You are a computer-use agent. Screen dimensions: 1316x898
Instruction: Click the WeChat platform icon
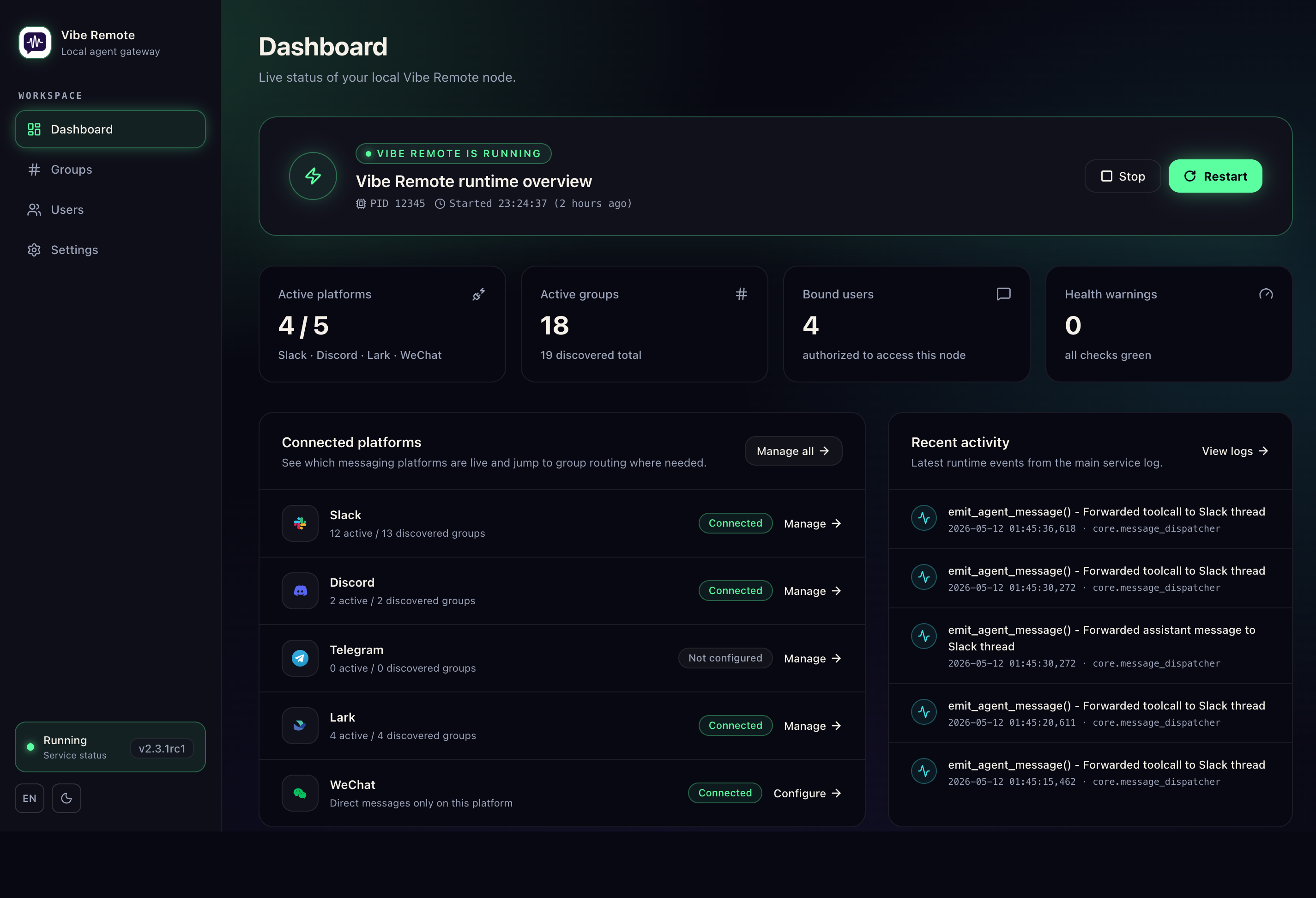(300, 793)
